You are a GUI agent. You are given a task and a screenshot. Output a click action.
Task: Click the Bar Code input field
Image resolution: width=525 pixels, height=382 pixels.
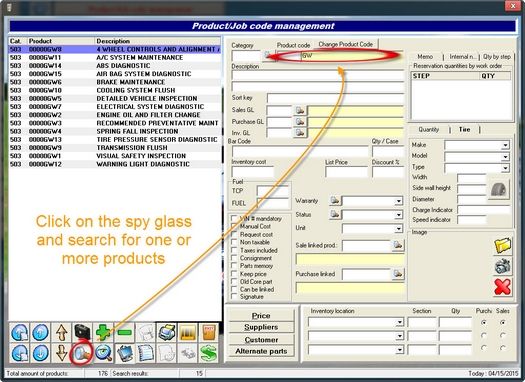[x=300, y=151]
